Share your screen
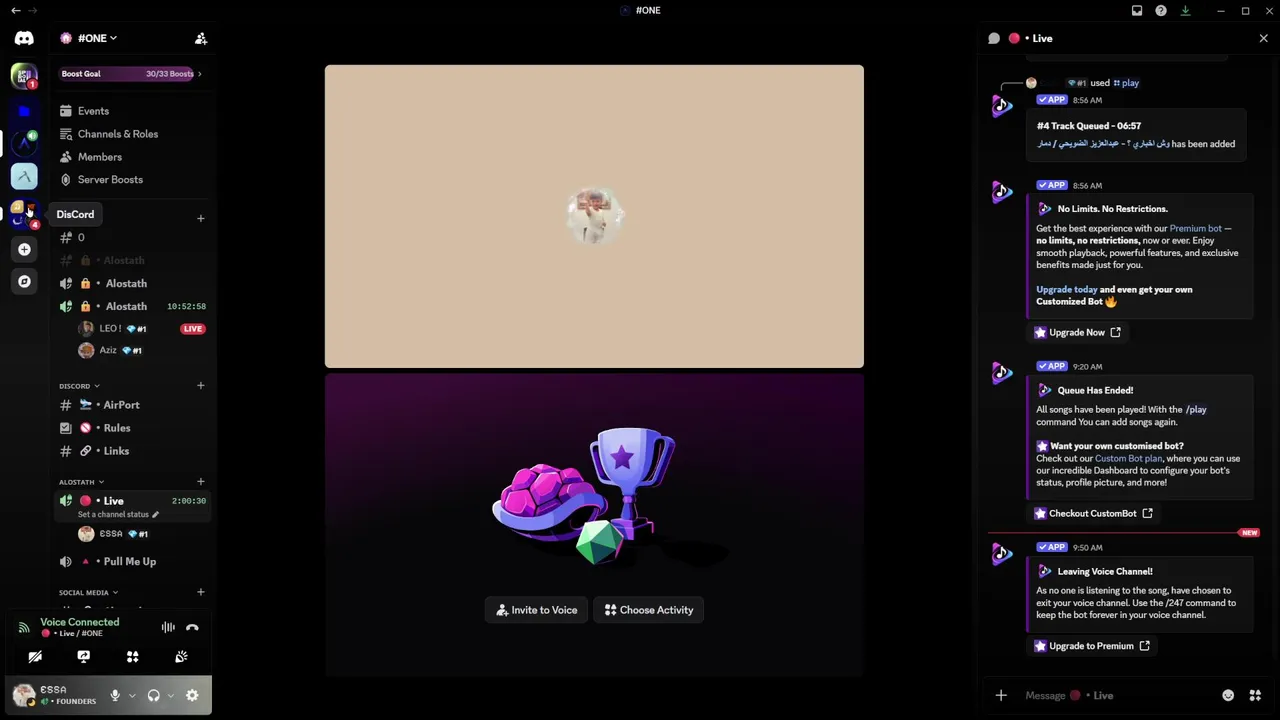 pyautogui.click(x=84, y=657)
